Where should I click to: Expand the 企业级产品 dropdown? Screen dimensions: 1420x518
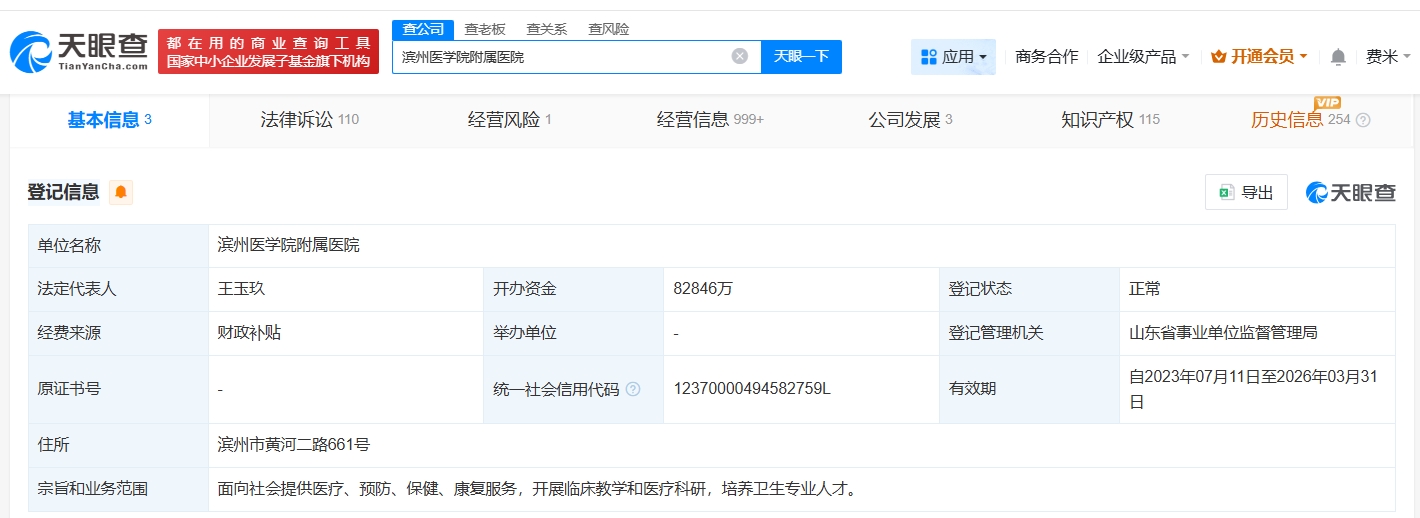coord(1143,57)
